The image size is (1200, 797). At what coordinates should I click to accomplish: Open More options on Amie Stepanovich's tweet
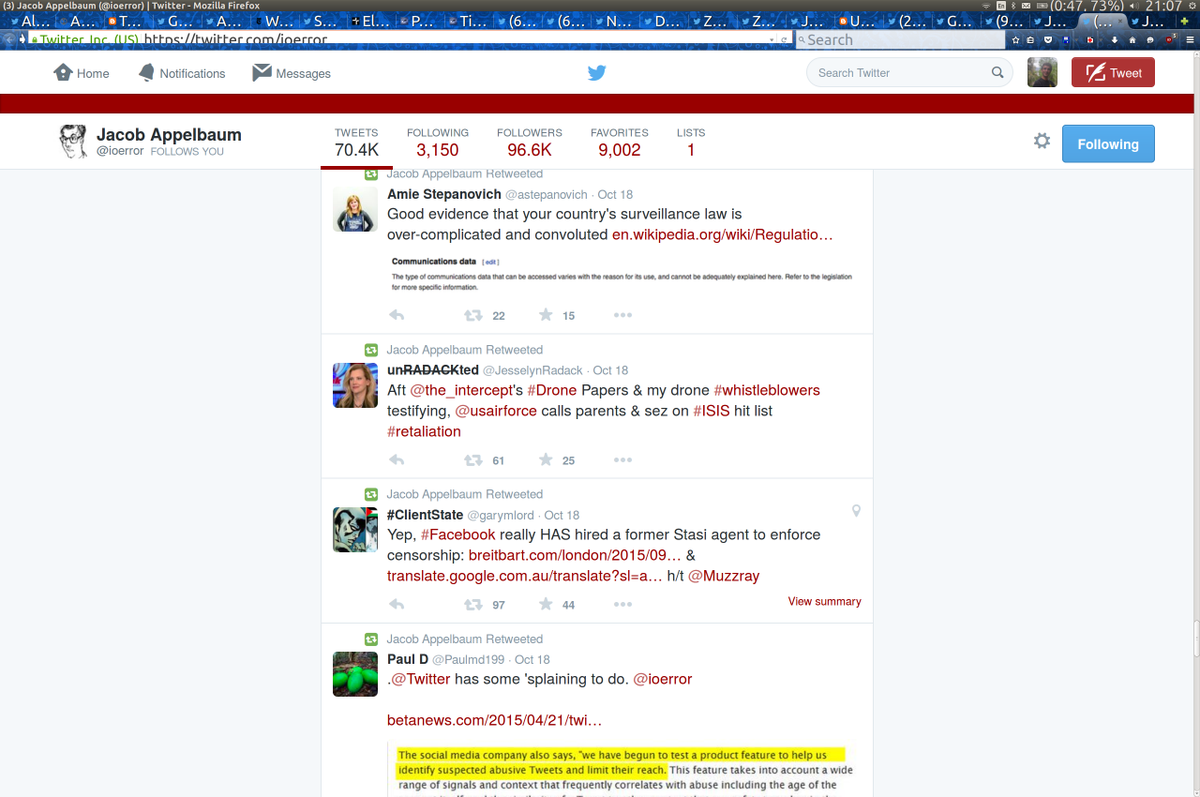pyautogui.click(x=623, y=315)
